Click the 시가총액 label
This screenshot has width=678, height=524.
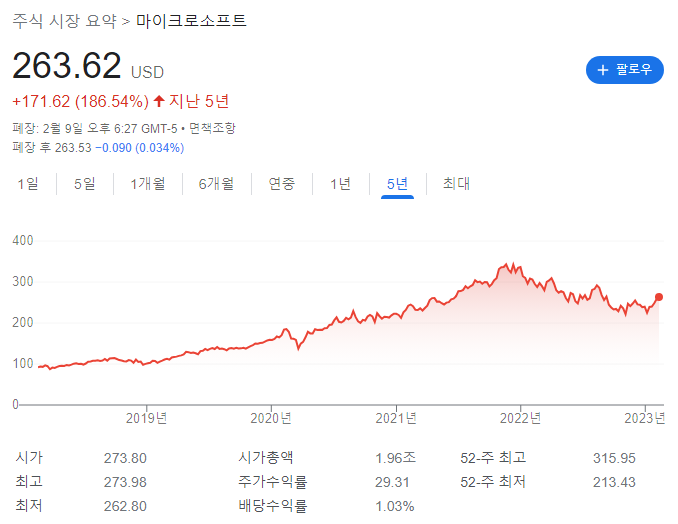266,457
